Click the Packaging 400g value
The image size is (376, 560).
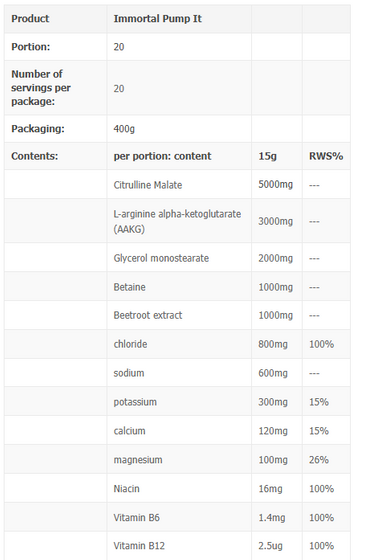[x=124, y=129]
